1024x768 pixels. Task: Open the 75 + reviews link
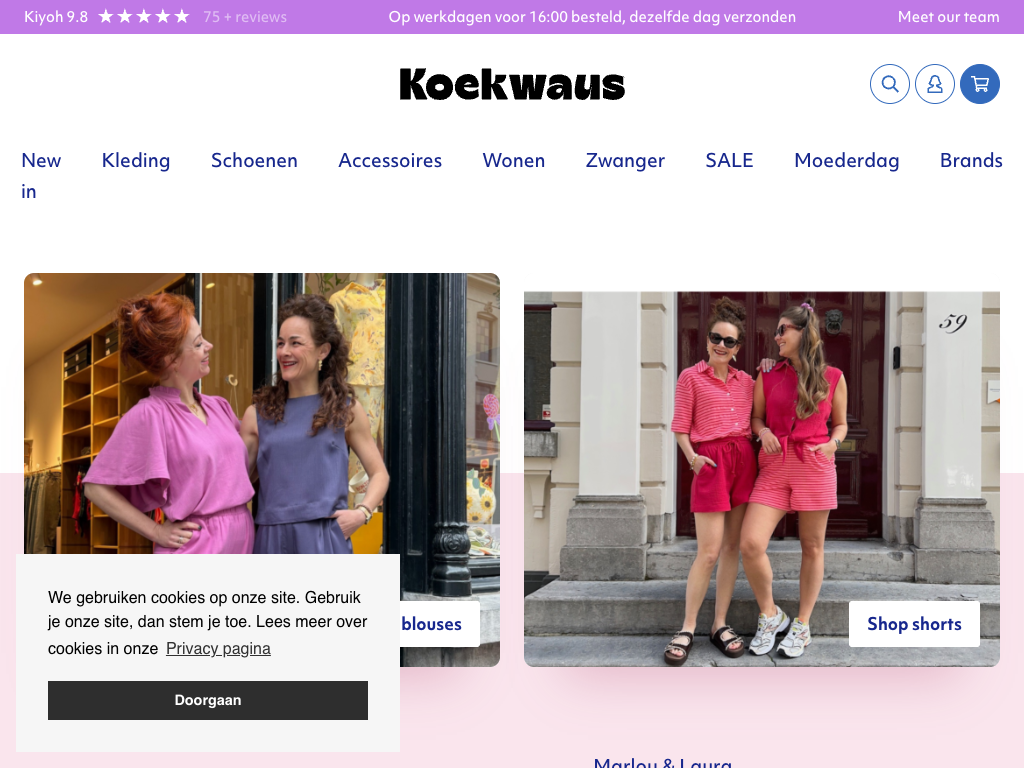(x=245, y=17)
